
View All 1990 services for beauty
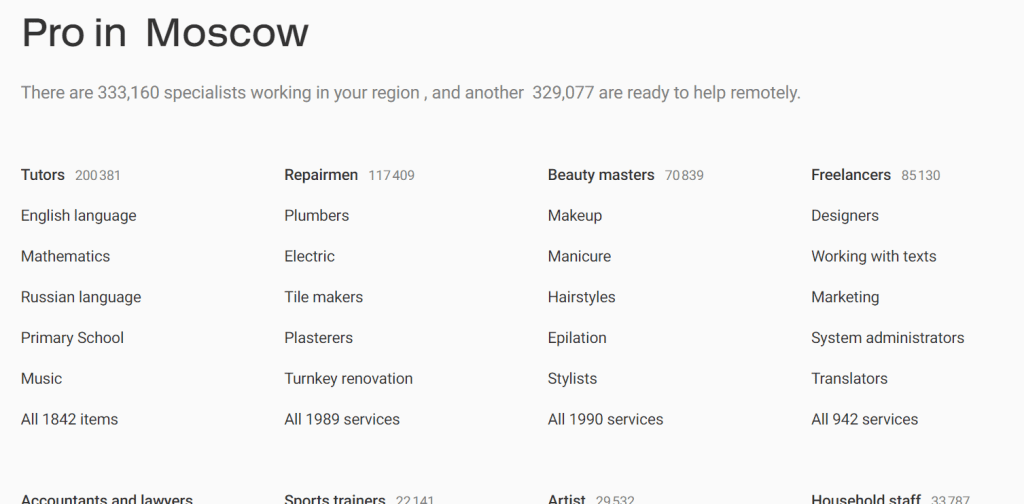click(x=605, y=420)
